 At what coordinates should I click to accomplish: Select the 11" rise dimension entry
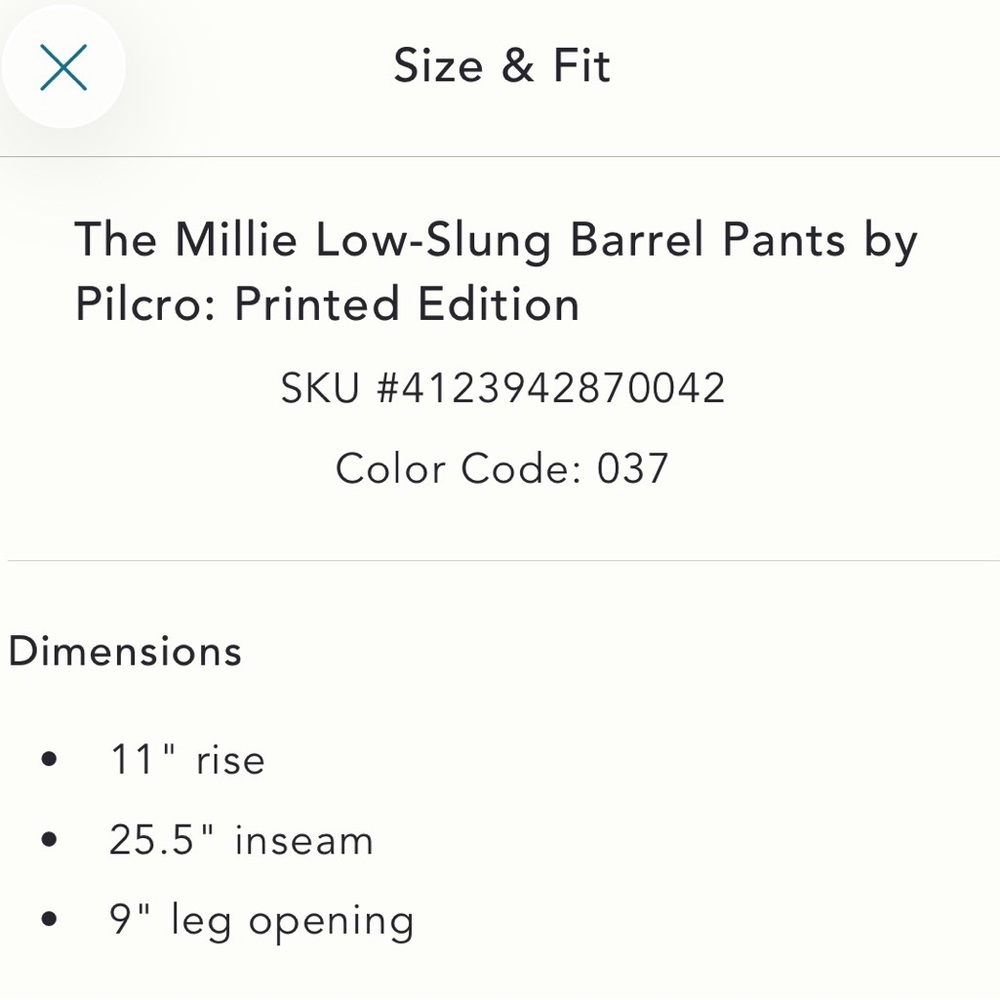coord(188,760)
